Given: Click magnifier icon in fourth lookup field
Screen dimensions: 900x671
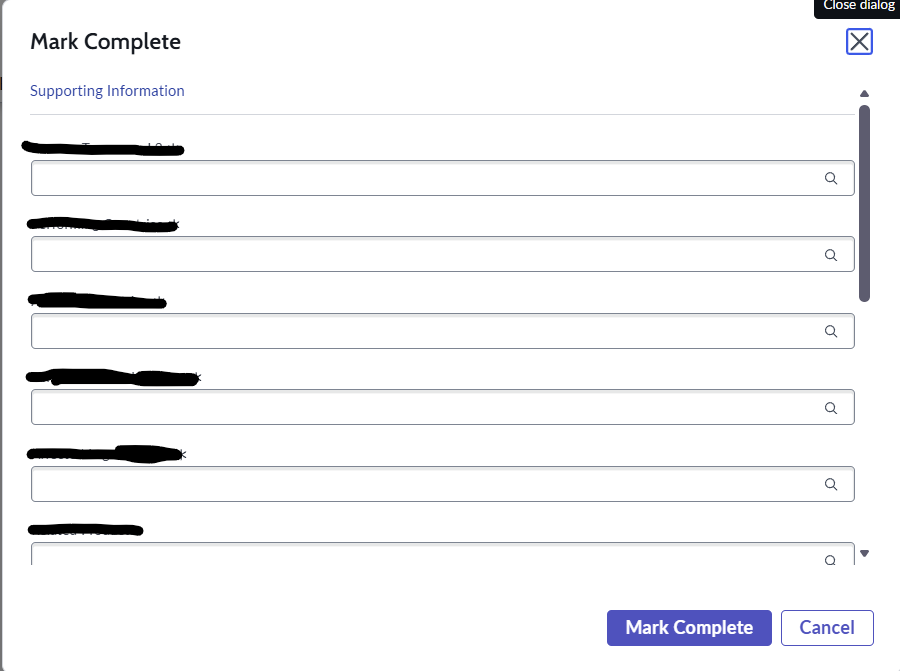Looking at the screenshot, I should [x=831, y=408].
